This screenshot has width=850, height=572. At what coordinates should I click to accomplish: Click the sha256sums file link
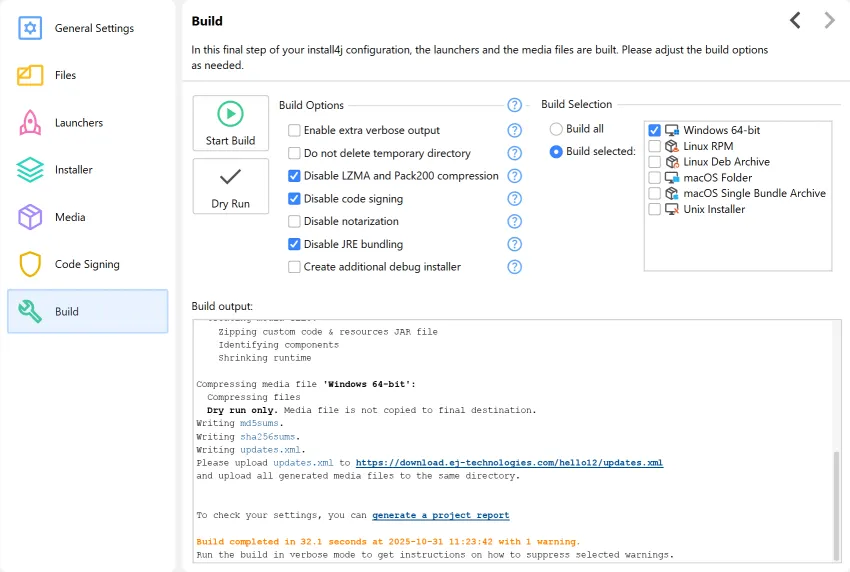point(268,436)
